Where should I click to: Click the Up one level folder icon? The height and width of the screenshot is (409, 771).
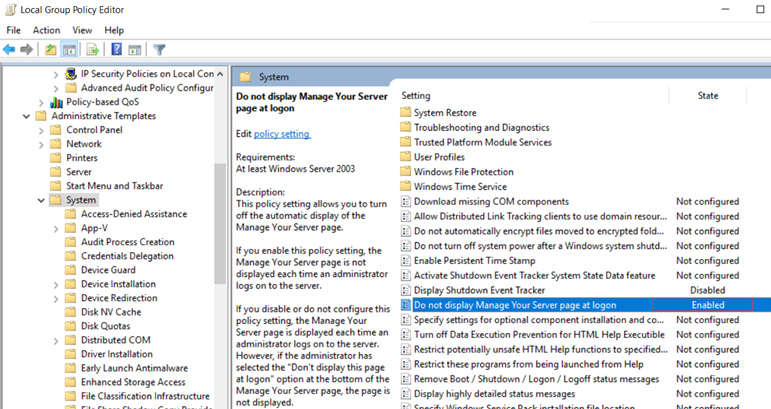pyautogui.click(x=51, y=49)
